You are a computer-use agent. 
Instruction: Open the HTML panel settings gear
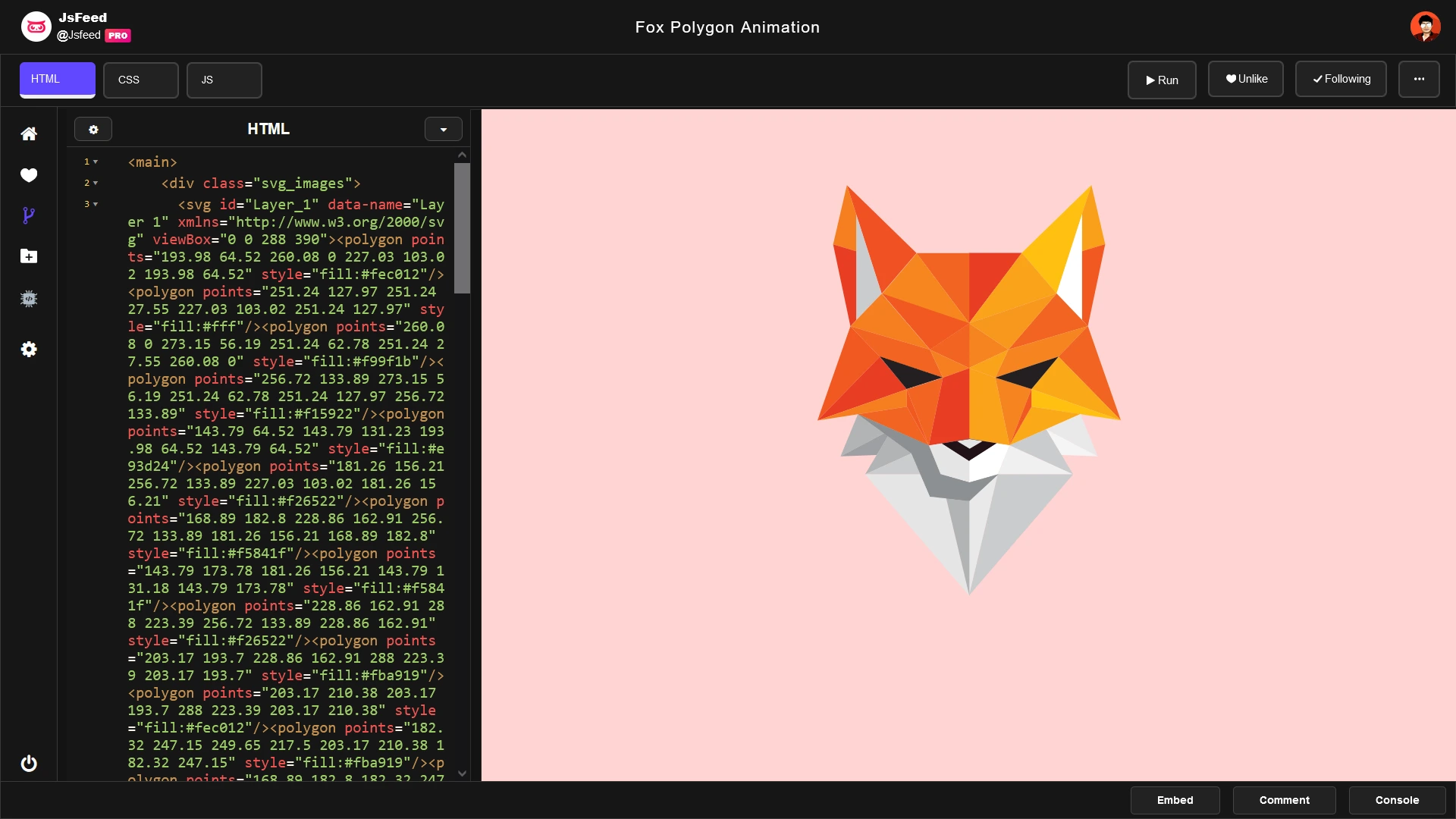click(x=93, y=128)
